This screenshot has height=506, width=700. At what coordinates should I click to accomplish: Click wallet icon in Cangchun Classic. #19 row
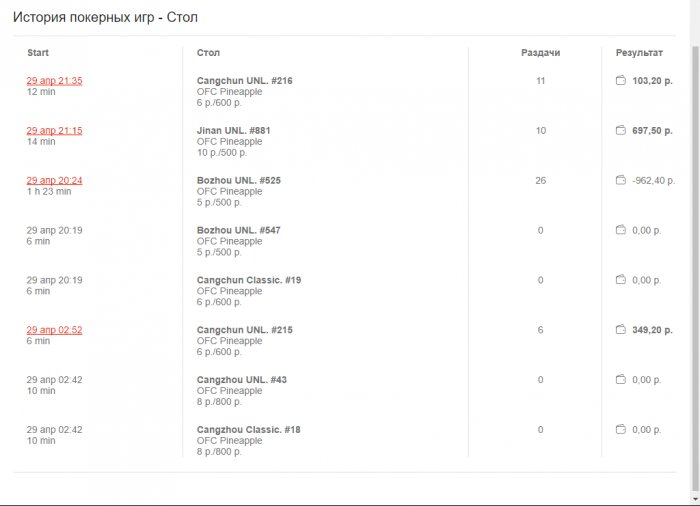(x=621, y=281)
